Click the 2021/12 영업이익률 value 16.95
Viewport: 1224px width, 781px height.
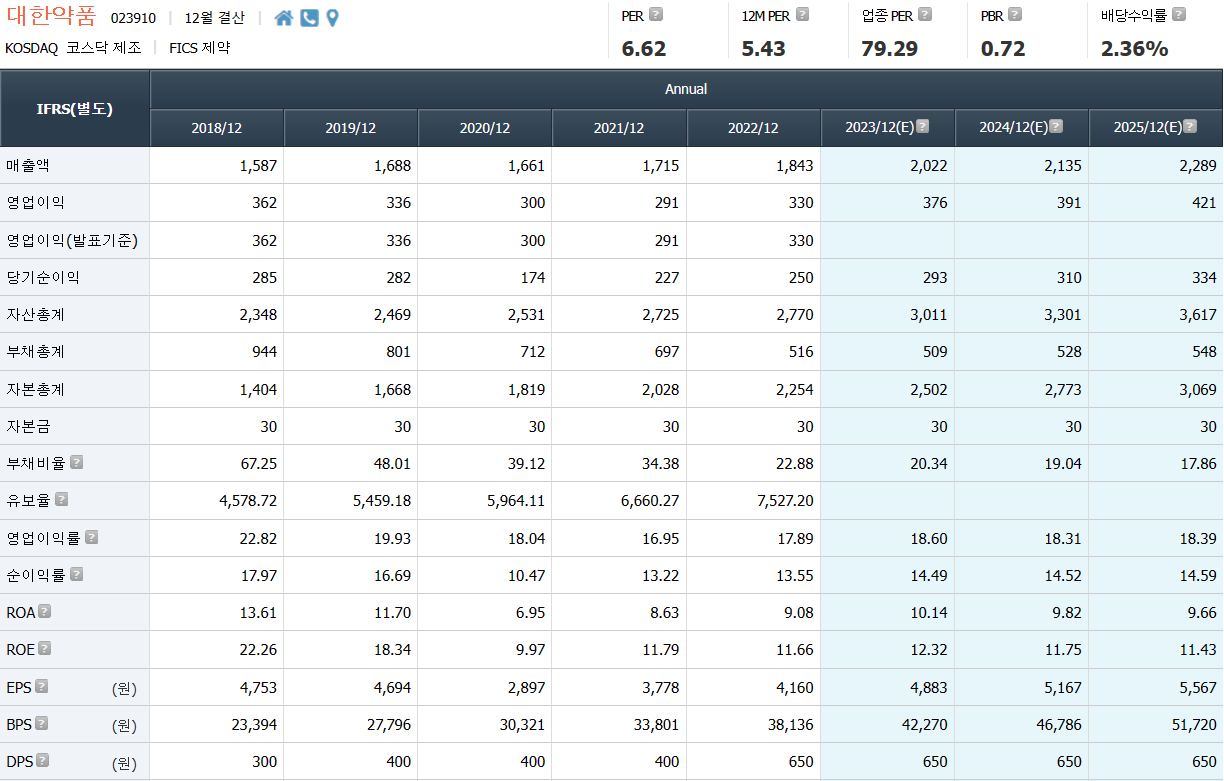pos(661,537)
